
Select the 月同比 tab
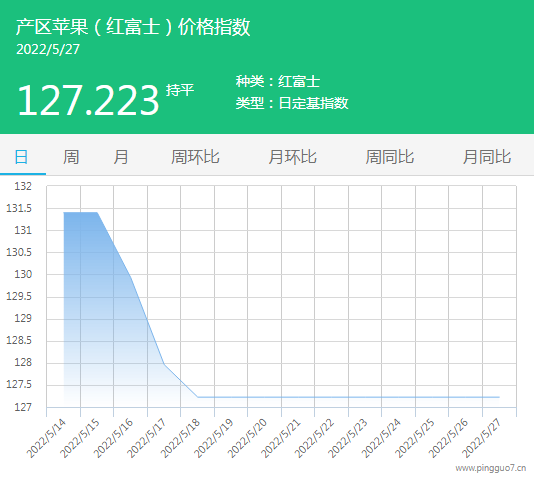pyautogui.click(x=487, y=157)
